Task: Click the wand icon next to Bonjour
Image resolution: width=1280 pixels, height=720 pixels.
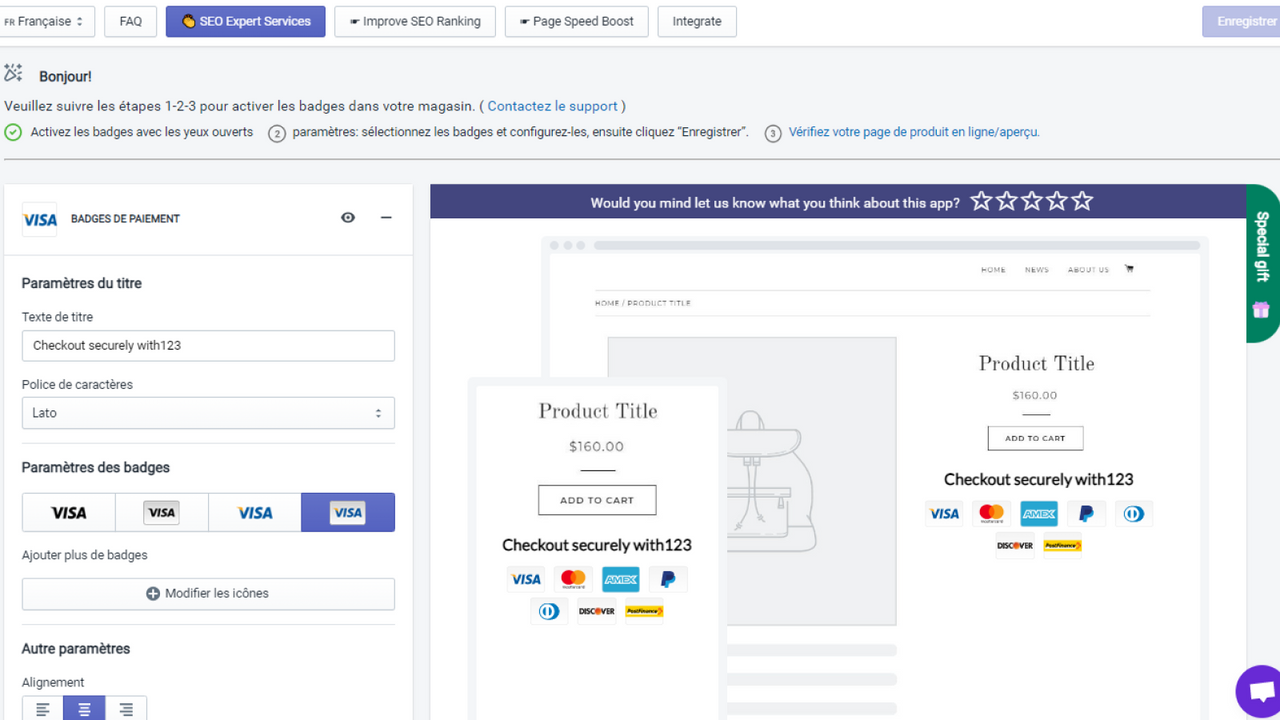Action: [x=13, y=73]
